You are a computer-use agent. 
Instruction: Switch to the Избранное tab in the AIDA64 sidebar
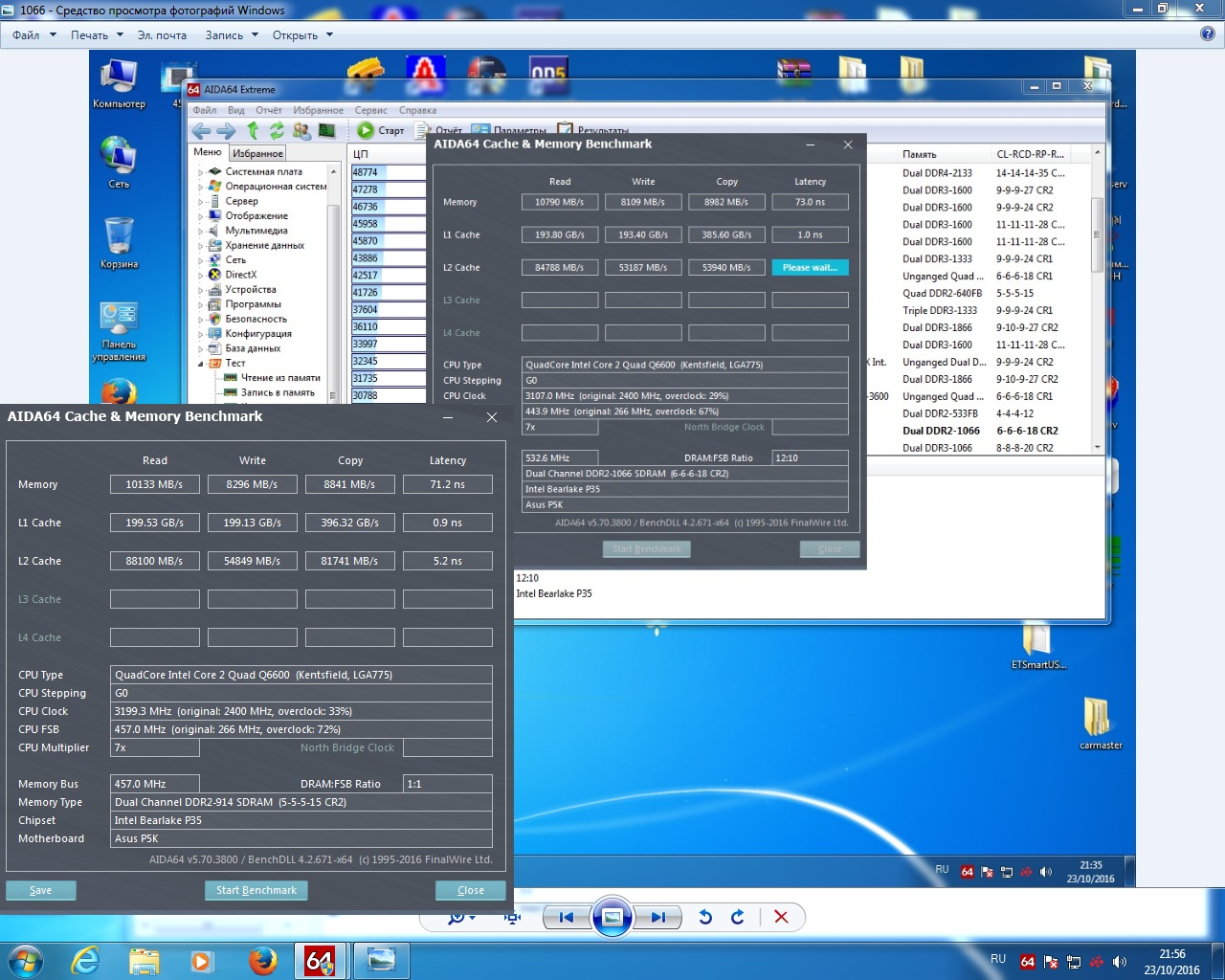point(258,153)
